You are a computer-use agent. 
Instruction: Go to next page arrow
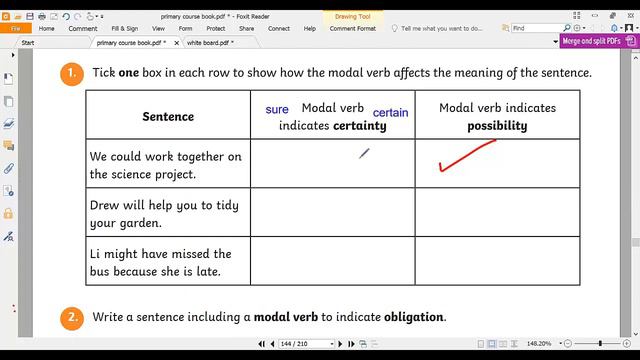point(340,344)
